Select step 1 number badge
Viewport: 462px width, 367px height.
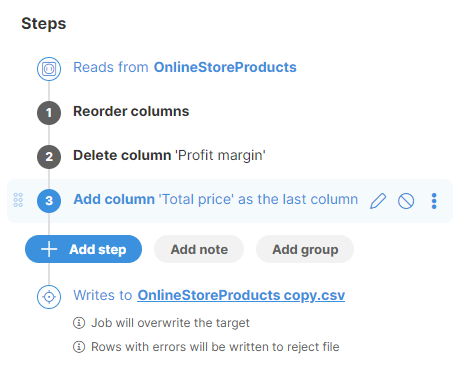[49, 113]
